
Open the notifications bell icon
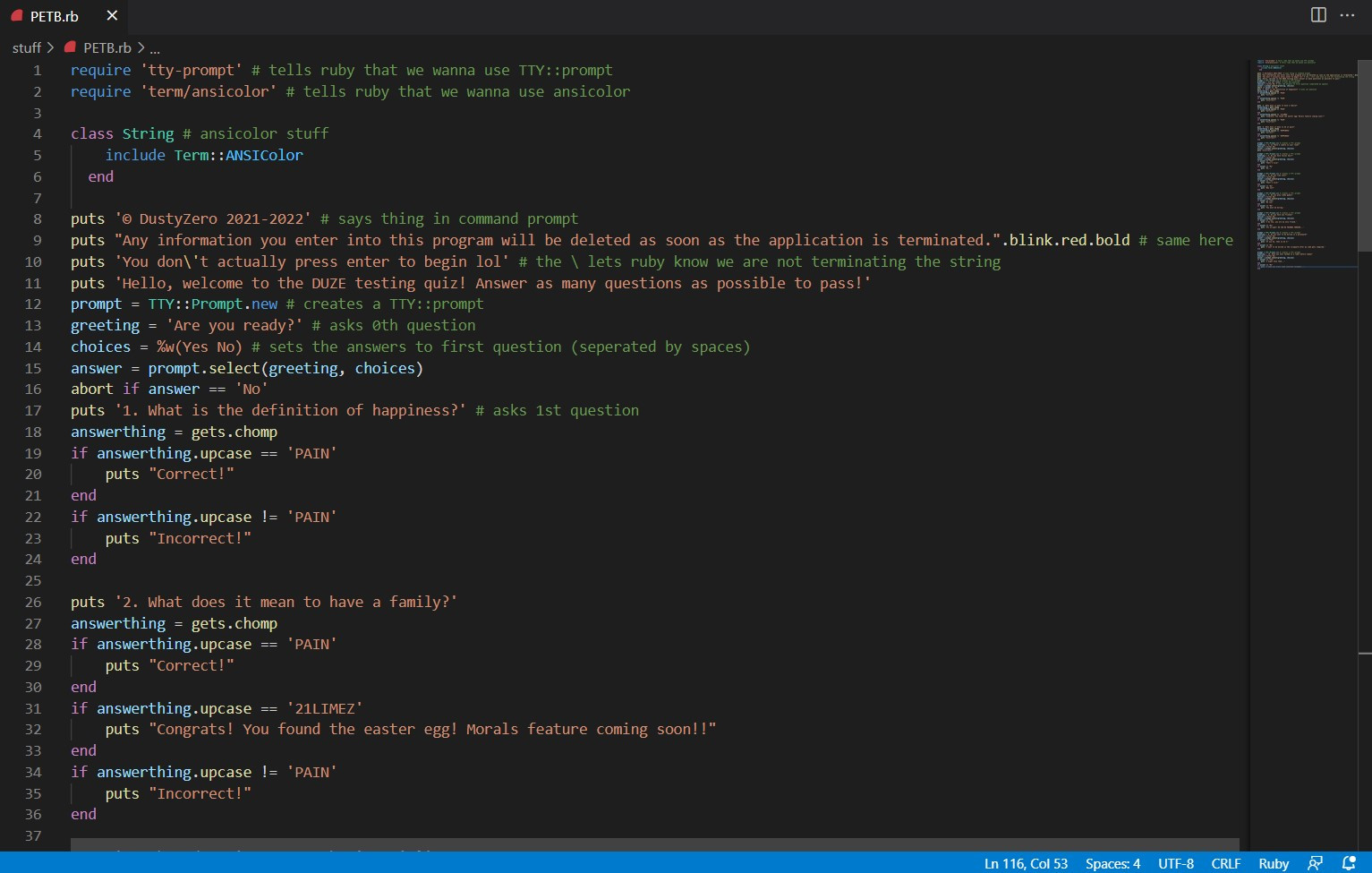1349,863
